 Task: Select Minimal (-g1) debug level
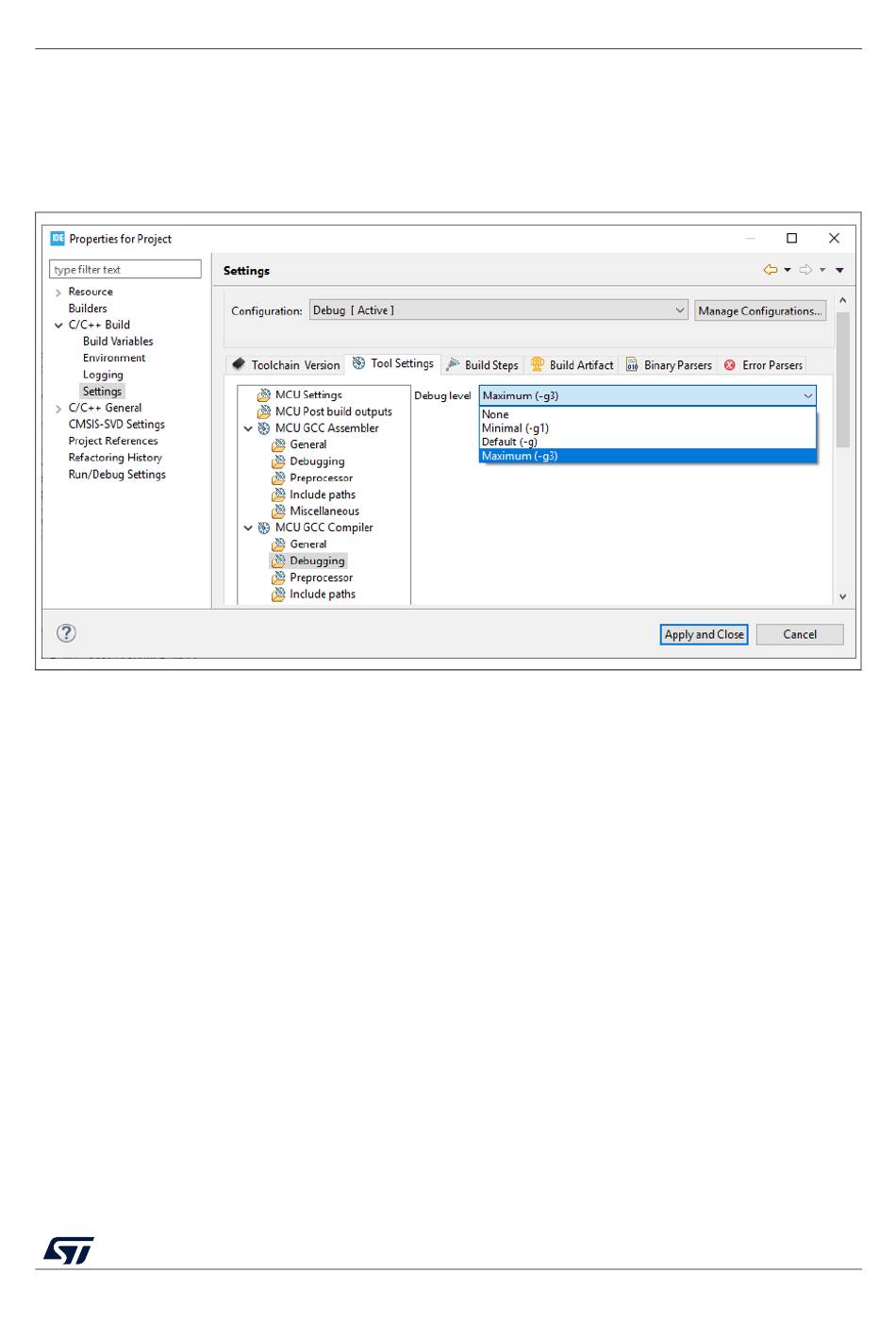tap(648, 427)
